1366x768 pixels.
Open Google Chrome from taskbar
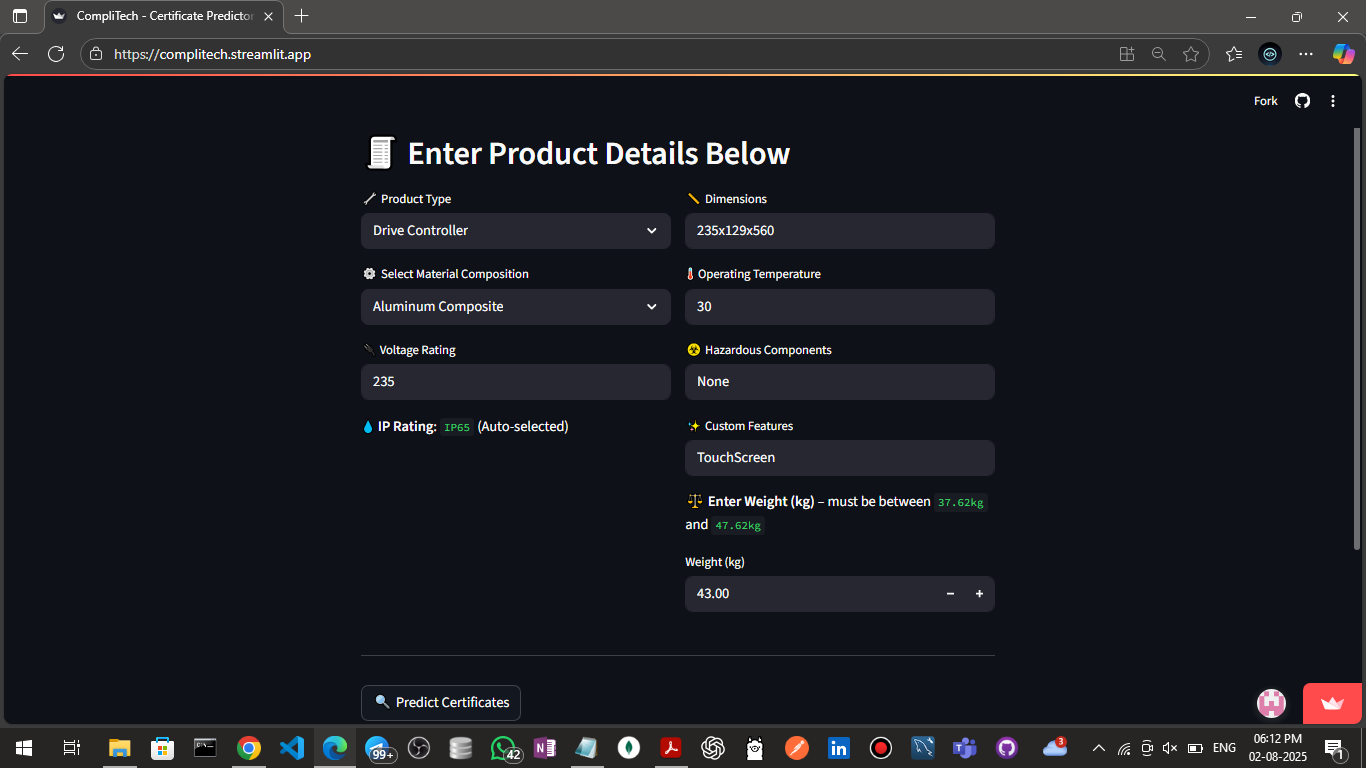pos(249,748)
